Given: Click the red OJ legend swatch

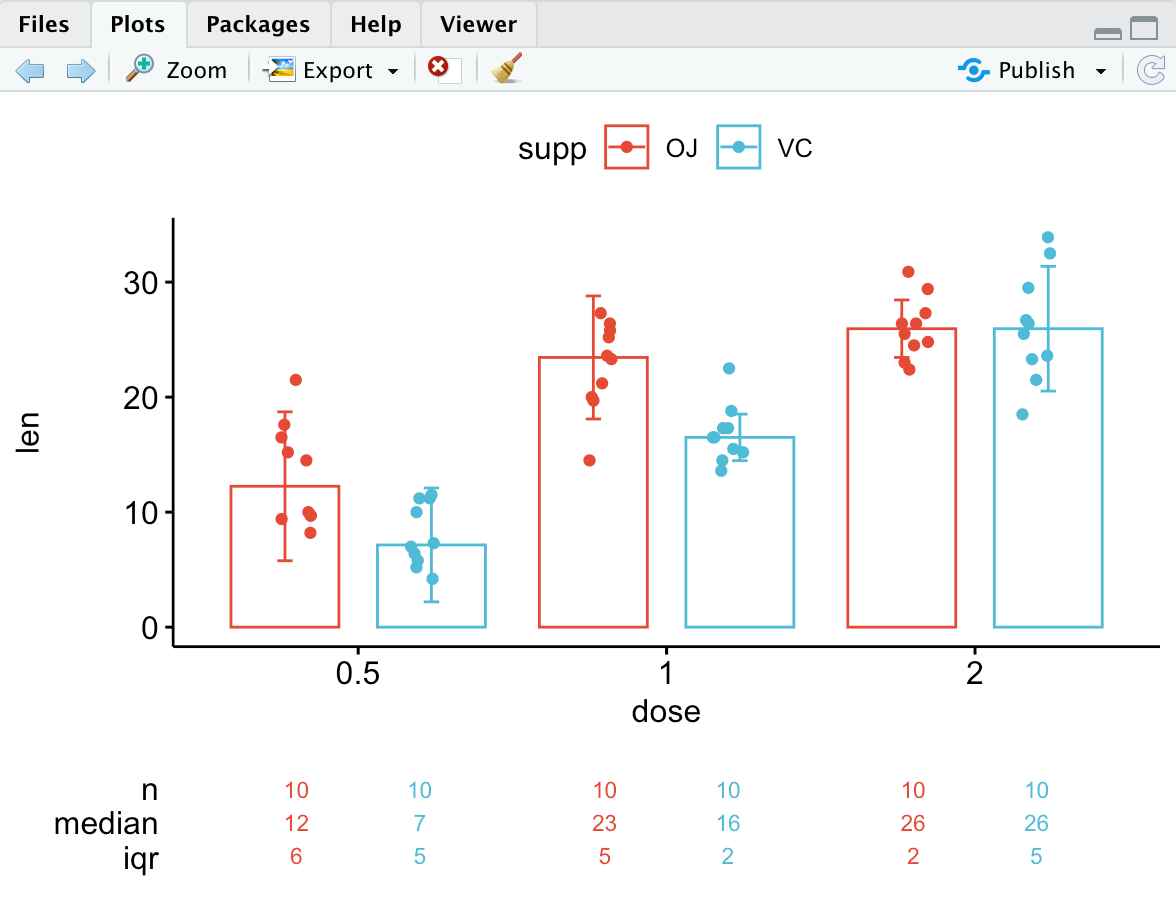Looking at the screenshot, I should (627, 148).
